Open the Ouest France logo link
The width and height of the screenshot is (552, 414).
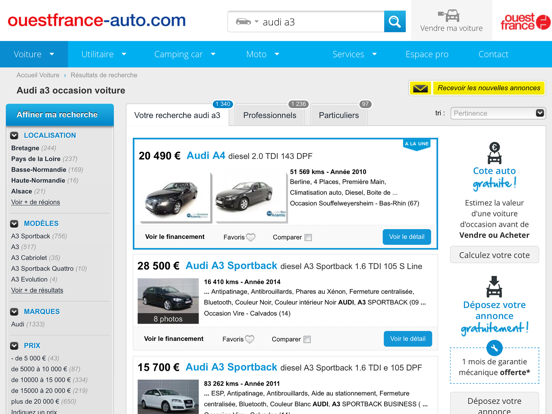click(525, 22)
